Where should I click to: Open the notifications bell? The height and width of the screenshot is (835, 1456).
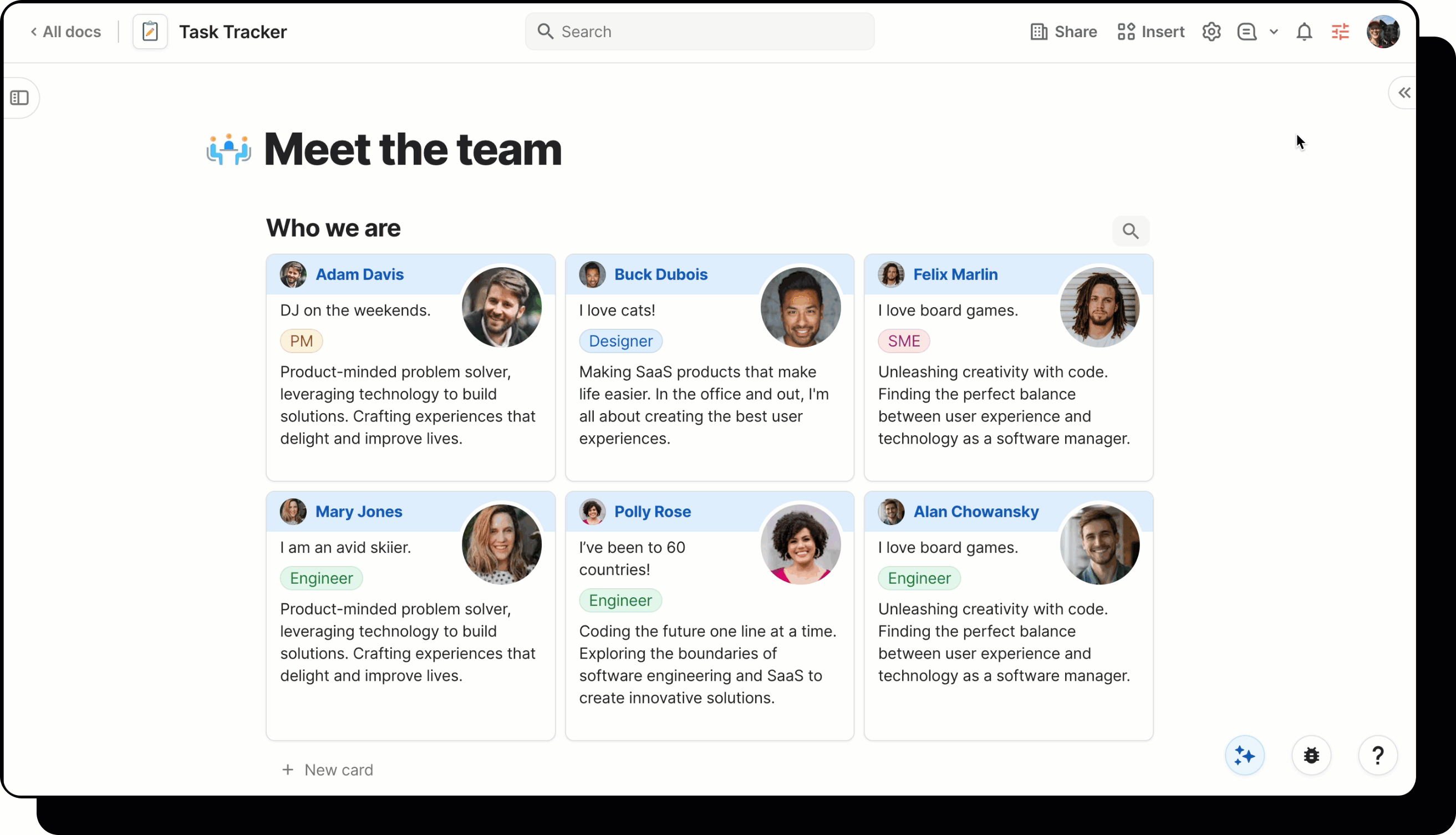pos(1304,32)
